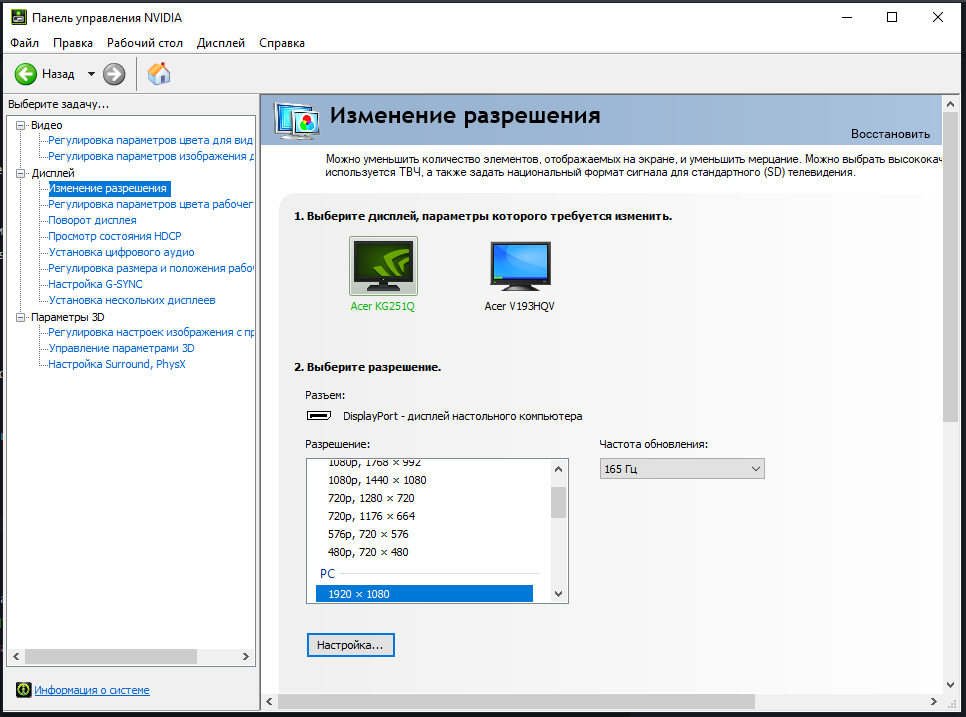Open Регулировка размера и положения task
Image resolution: width=966 pixels, height=717 pixels.
[x=151, y=269]
